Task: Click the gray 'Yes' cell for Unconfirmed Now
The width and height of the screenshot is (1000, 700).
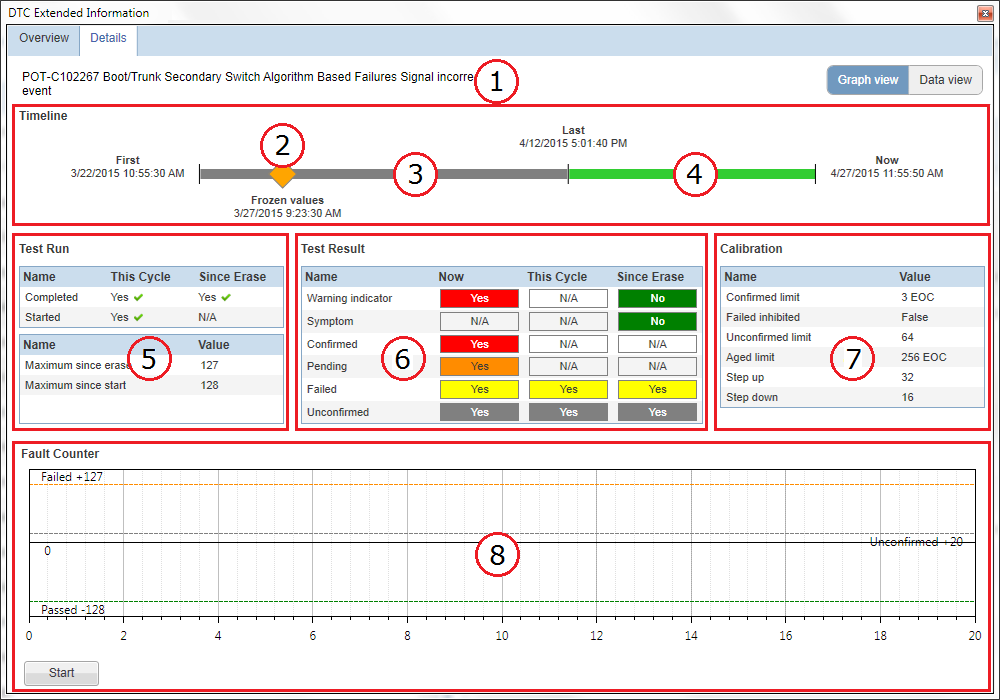Action: 479,412
